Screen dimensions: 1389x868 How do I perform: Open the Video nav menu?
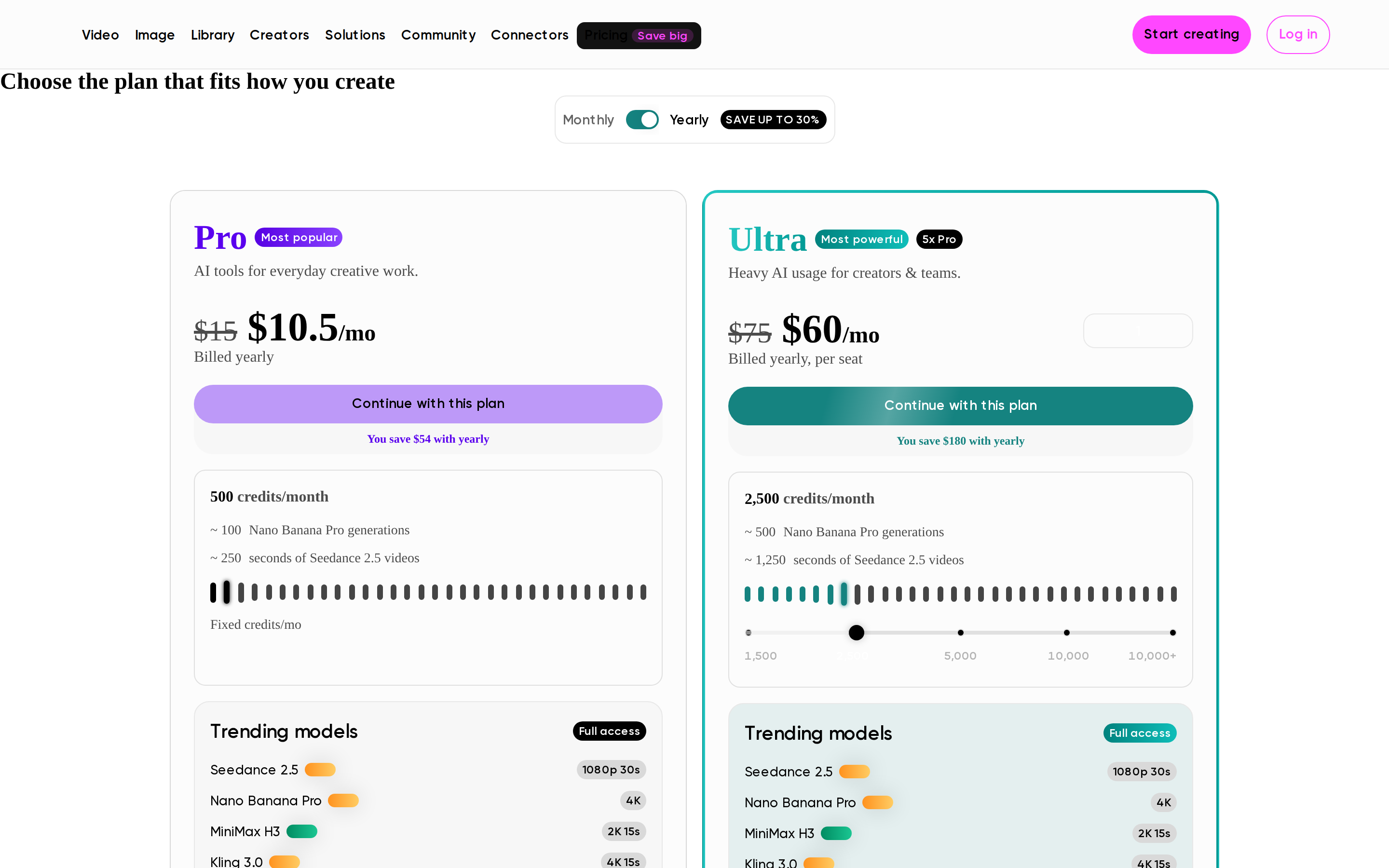pos(100,35)
